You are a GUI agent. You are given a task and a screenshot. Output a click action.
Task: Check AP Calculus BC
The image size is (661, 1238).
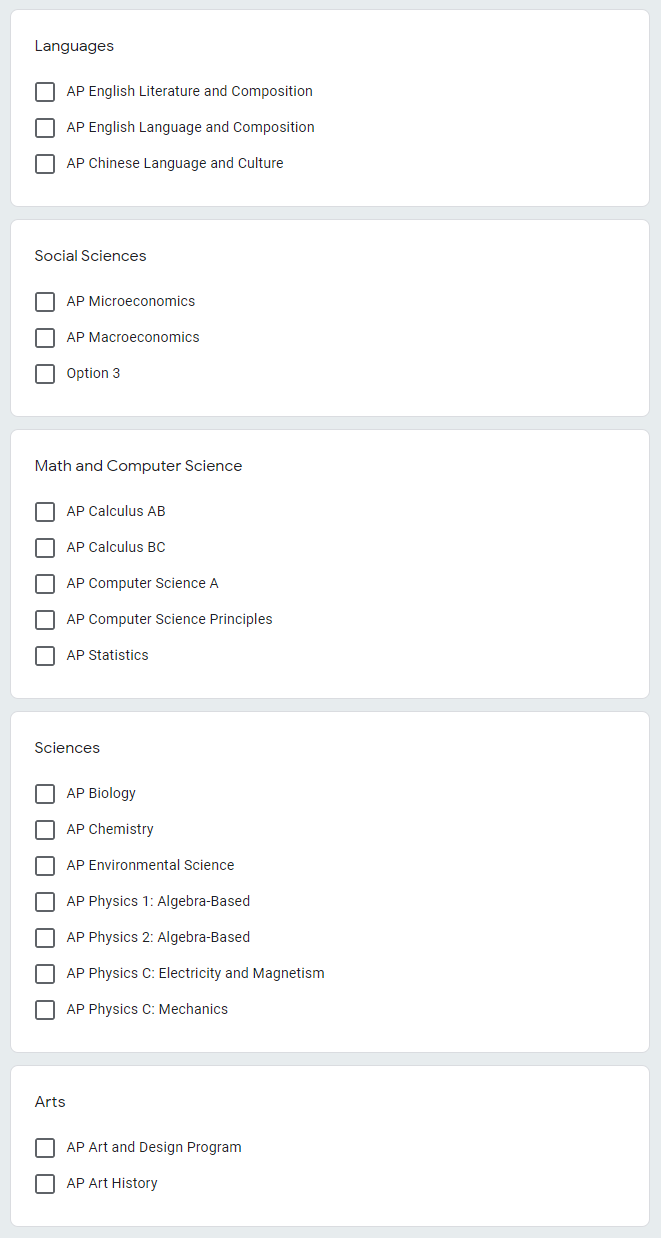tap(45, 548)
